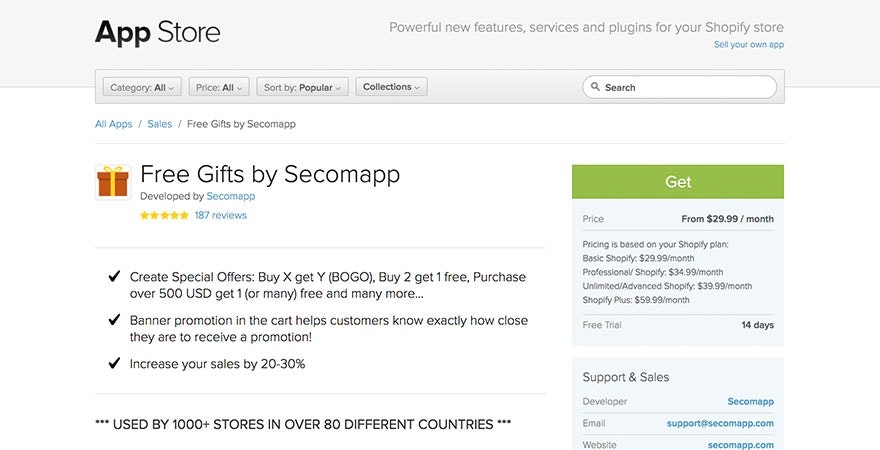Navigate to Sales breadcrumb link
Screen dimensions: 880x450
point(159,124)
